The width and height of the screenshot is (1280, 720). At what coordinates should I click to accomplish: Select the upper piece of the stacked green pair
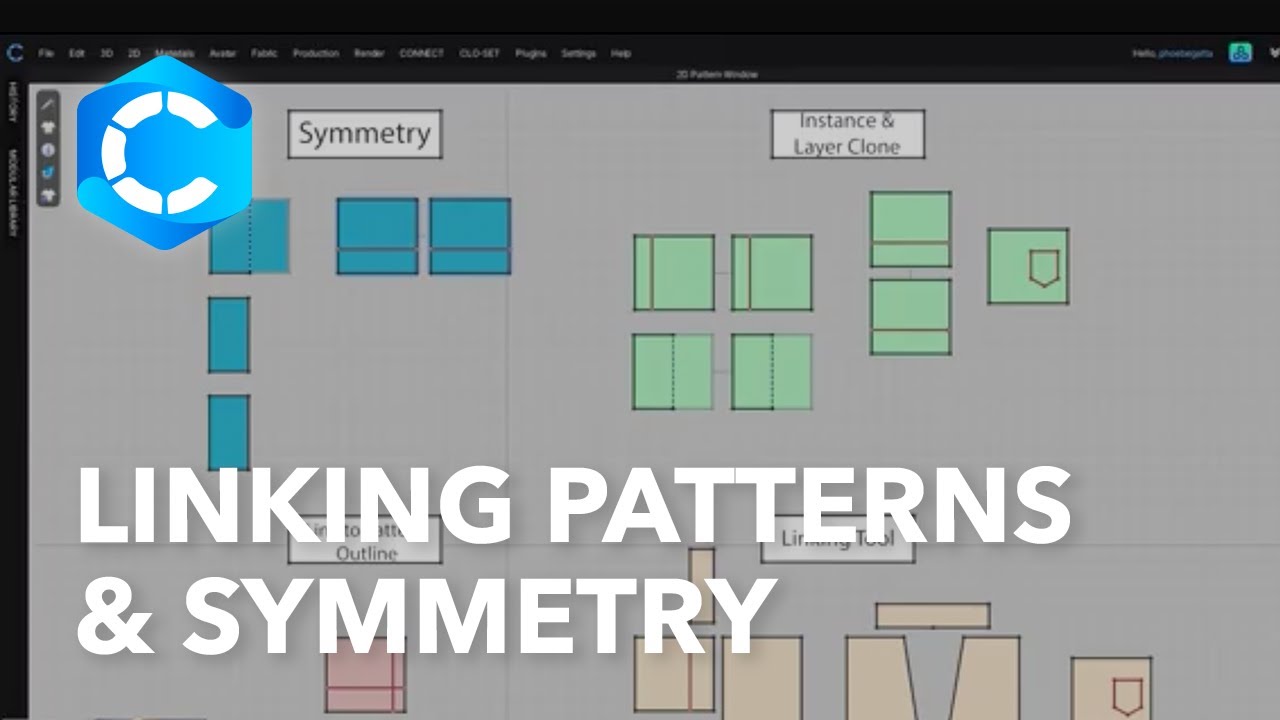[910, 229]
